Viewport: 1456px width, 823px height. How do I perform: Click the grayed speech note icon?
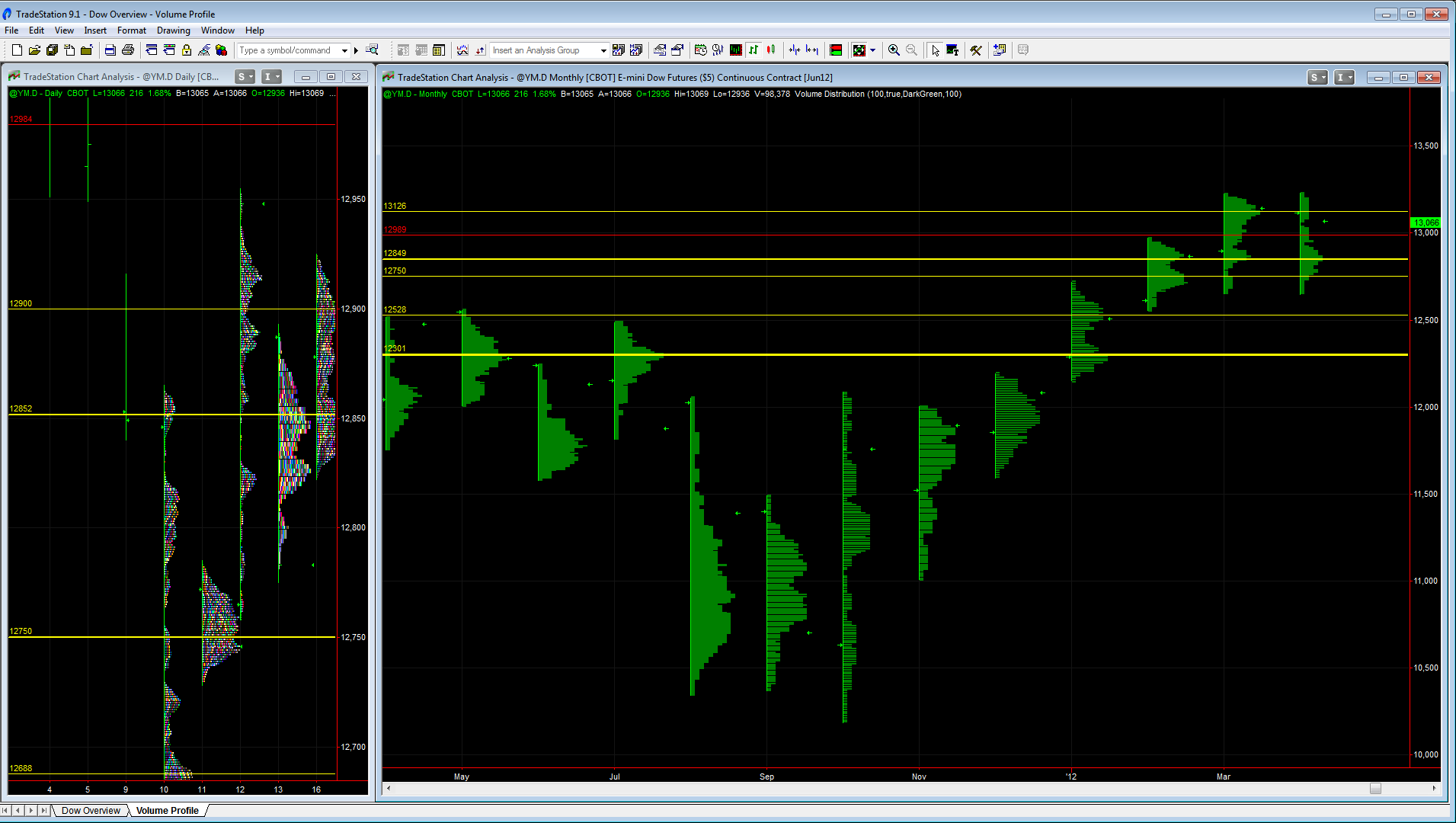coord(1023,50)
